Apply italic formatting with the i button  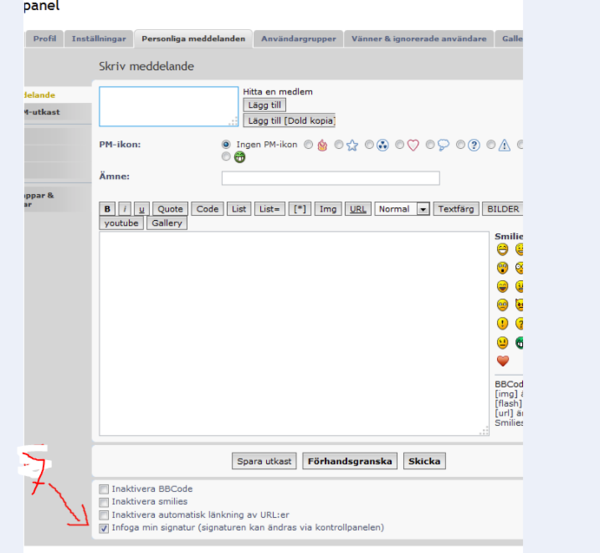pos(125,209)
